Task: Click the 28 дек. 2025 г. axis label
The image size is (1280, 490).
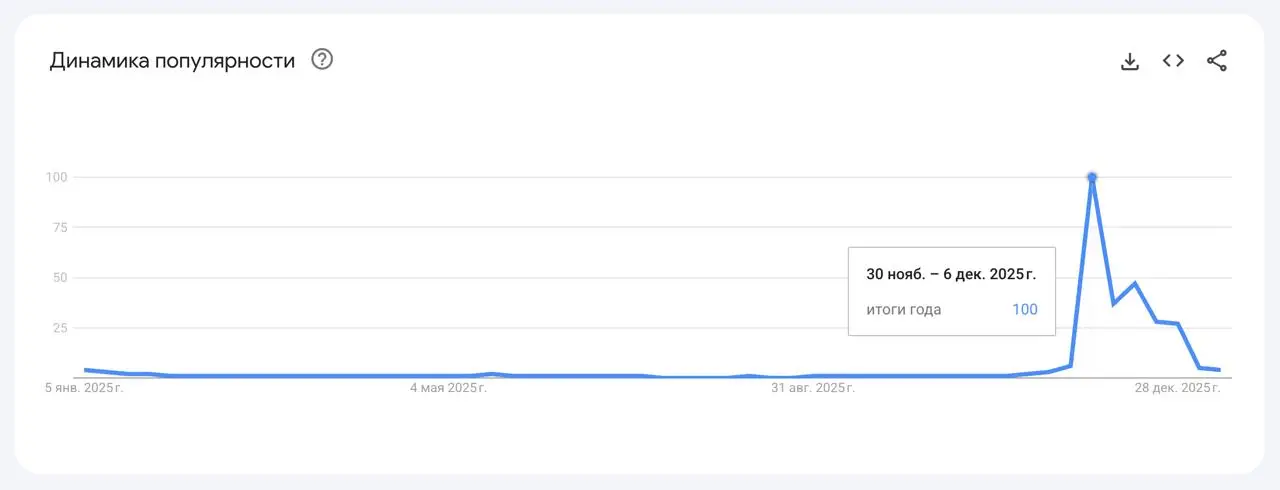Action: pyautogui.click(x=1178, y=388)
